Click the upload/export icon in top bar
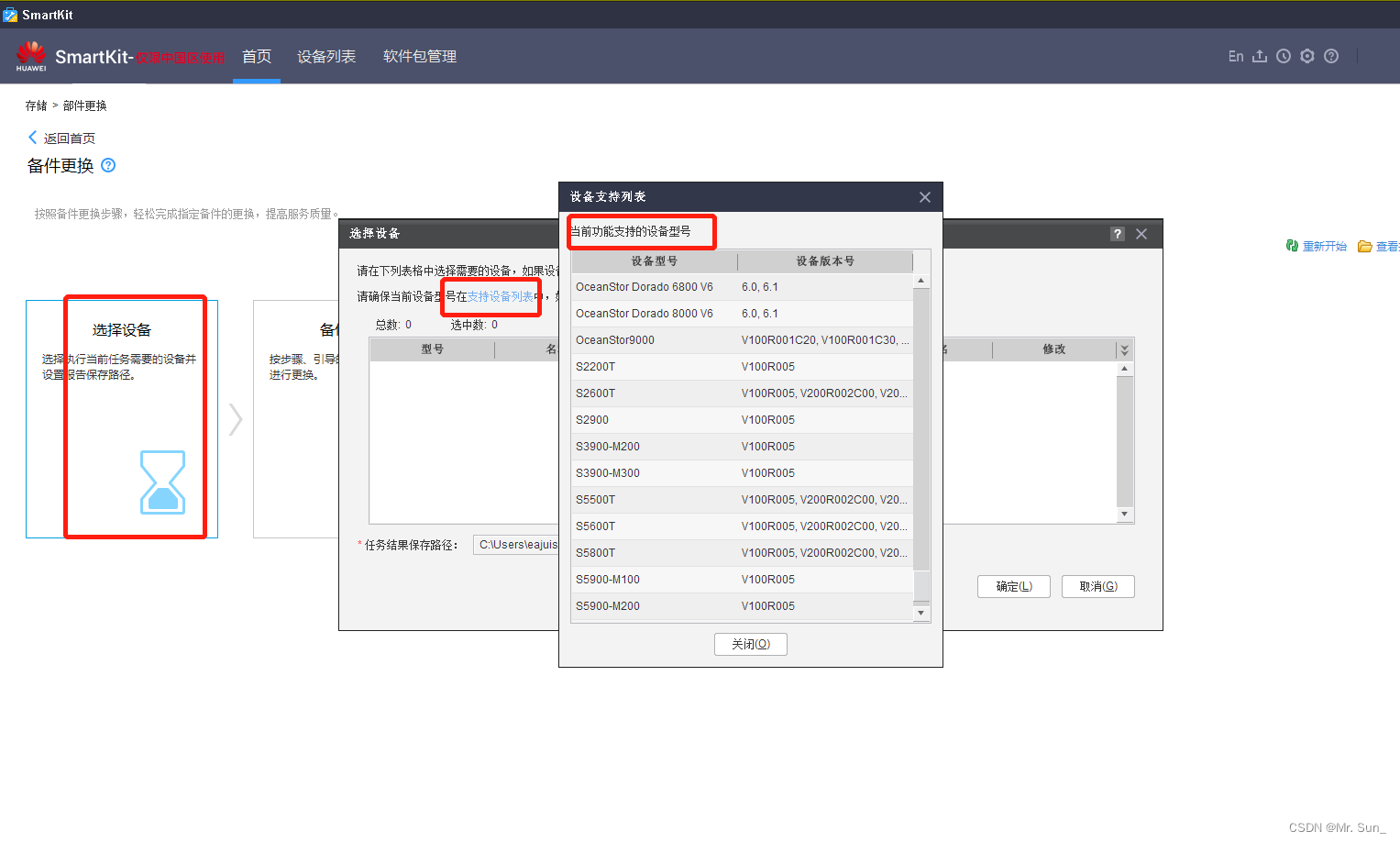The height and width of the screenshot is (842, 1400). pyautogui.click(x=1259, y=56)
